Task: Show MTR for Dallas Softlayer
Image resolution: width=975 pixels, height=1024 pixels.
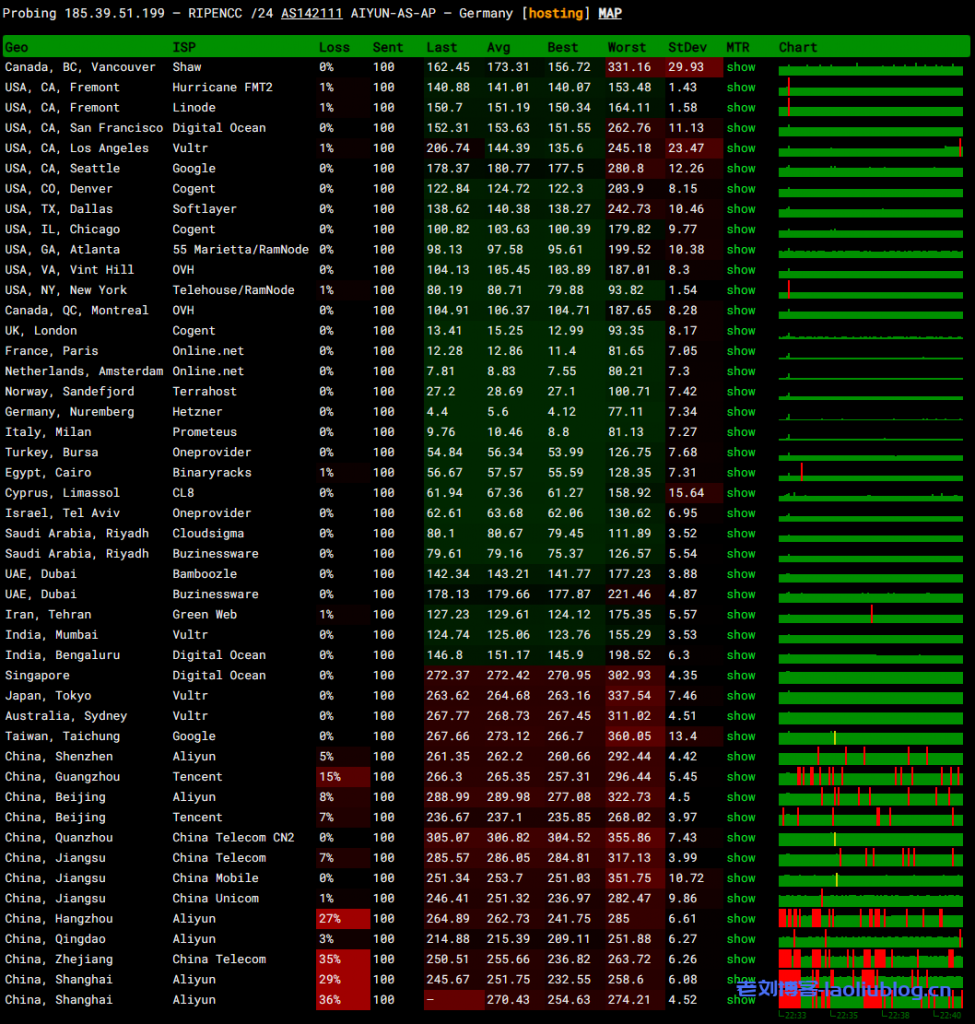Action: click(x=741, y=209)
